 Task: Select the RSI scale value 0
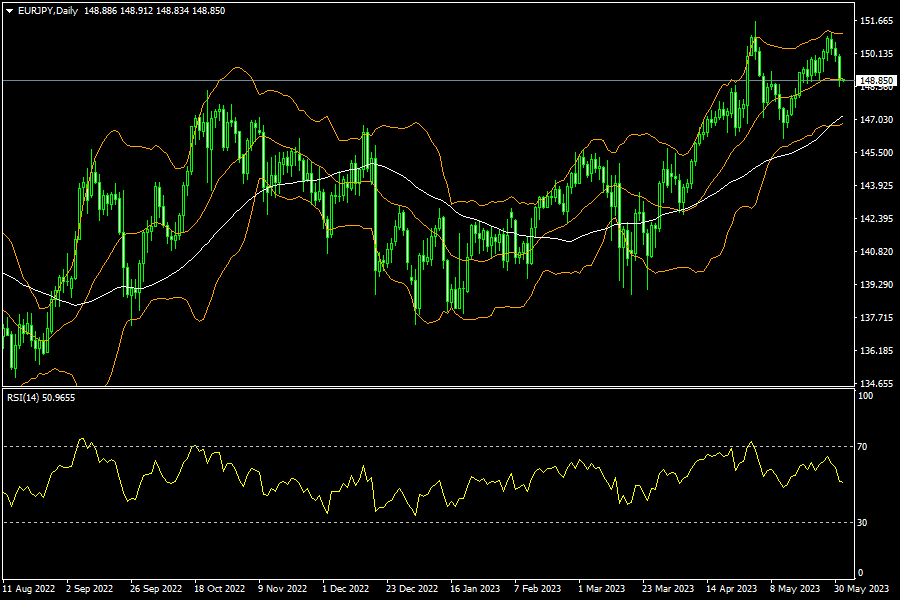(x=860, y=573)
